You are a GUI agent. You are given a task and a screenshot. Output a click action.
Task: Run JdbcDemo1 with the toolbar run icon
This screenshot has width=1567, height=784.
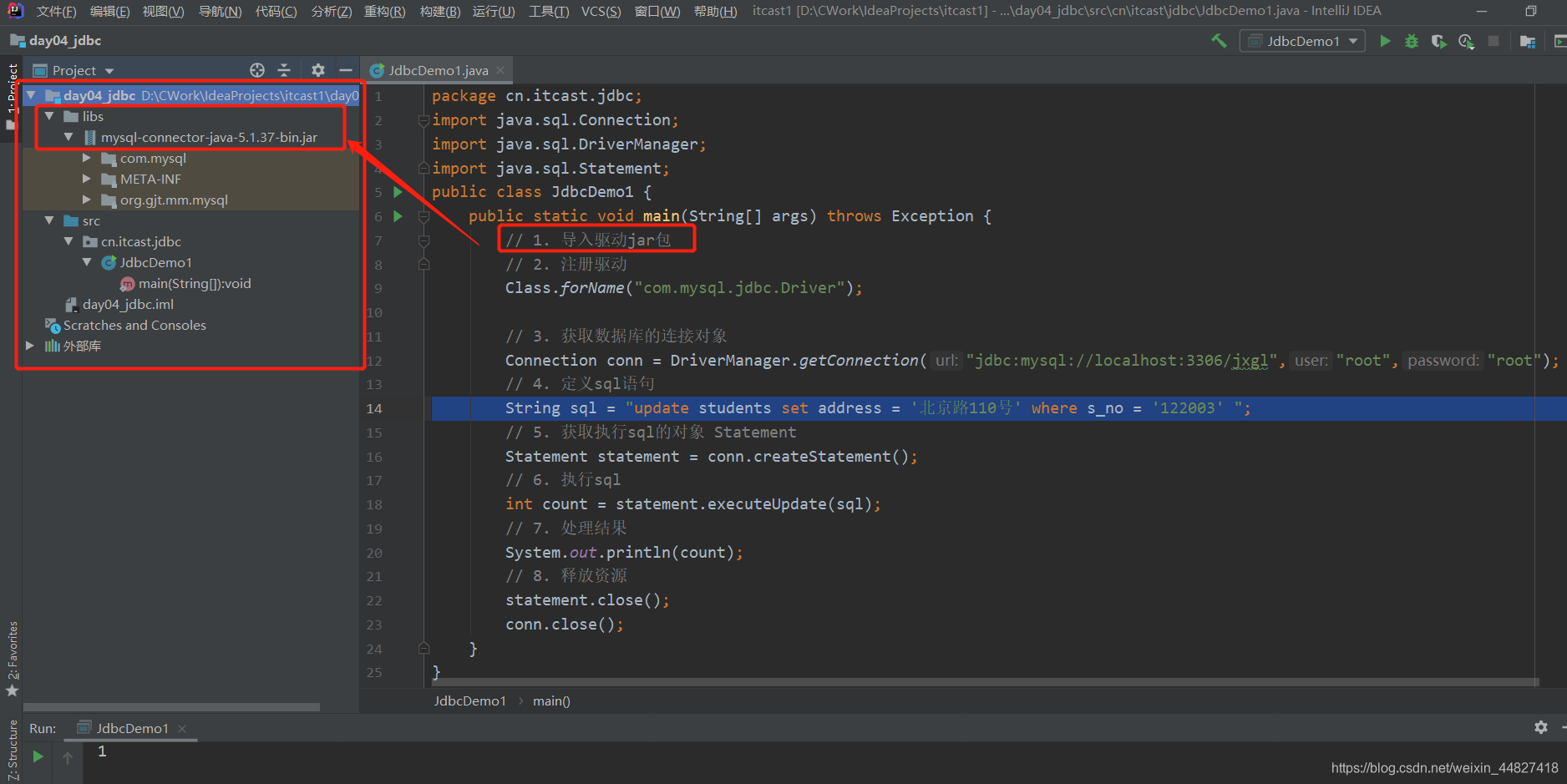click(x=1385, y=41)
